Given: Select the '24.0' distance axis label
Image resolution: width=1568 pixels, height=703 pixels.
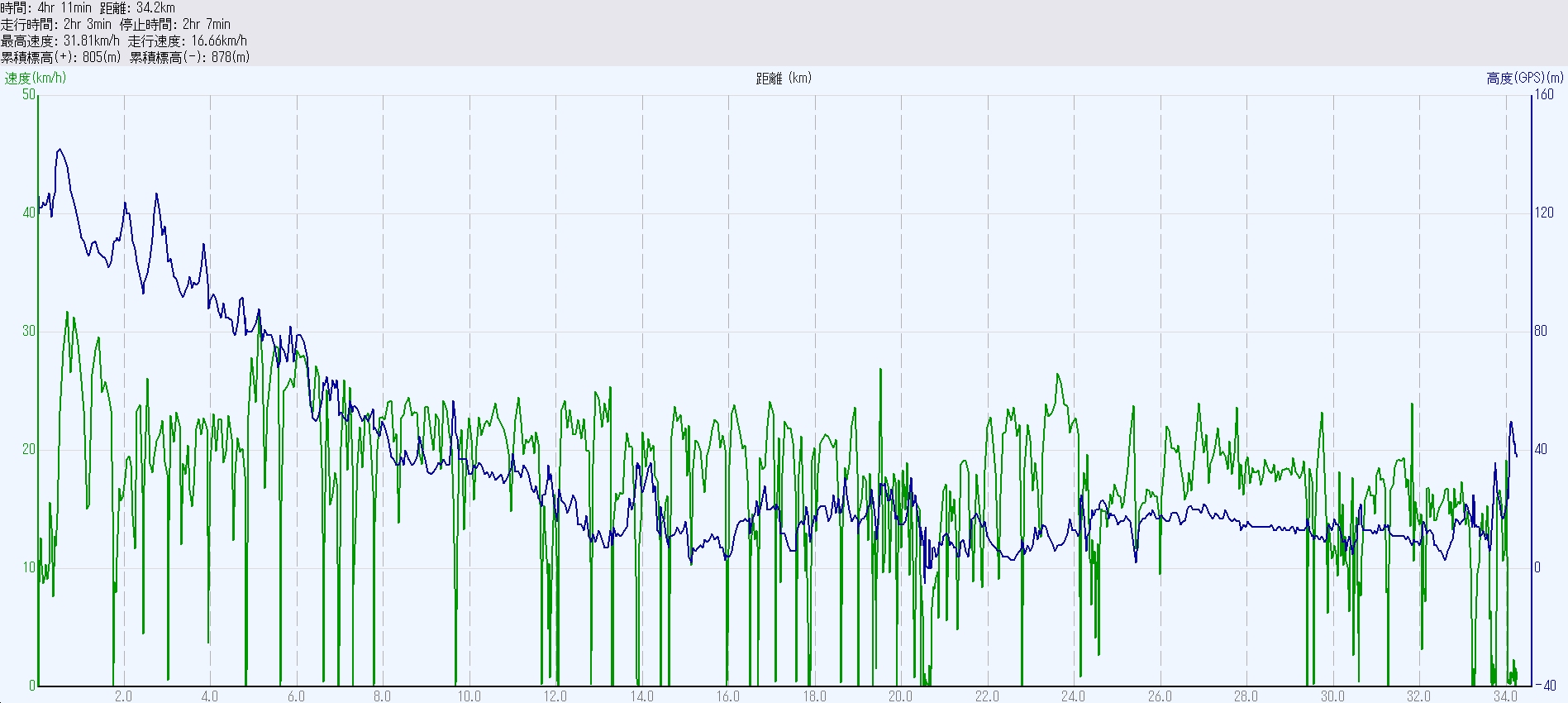Looking at the screenshot, I should tap(1074, 696).
